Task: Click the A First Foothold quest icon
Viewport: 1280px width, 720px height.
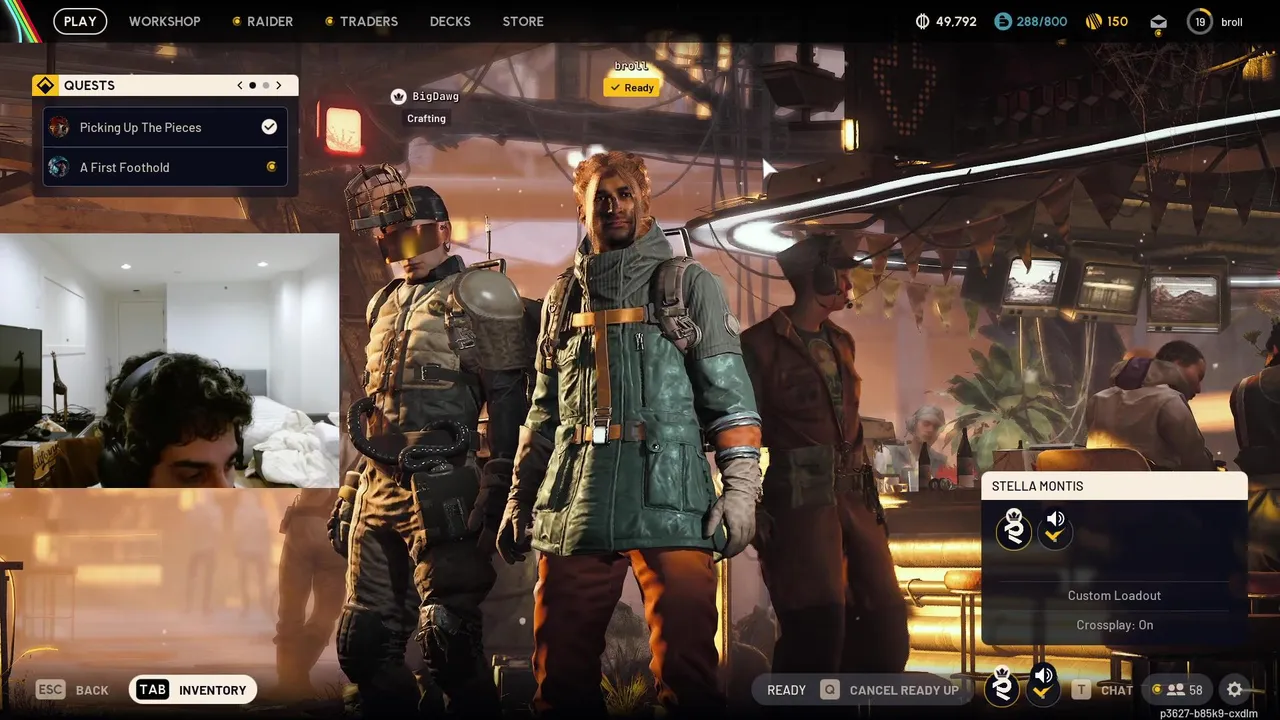Action: (59, 167)
